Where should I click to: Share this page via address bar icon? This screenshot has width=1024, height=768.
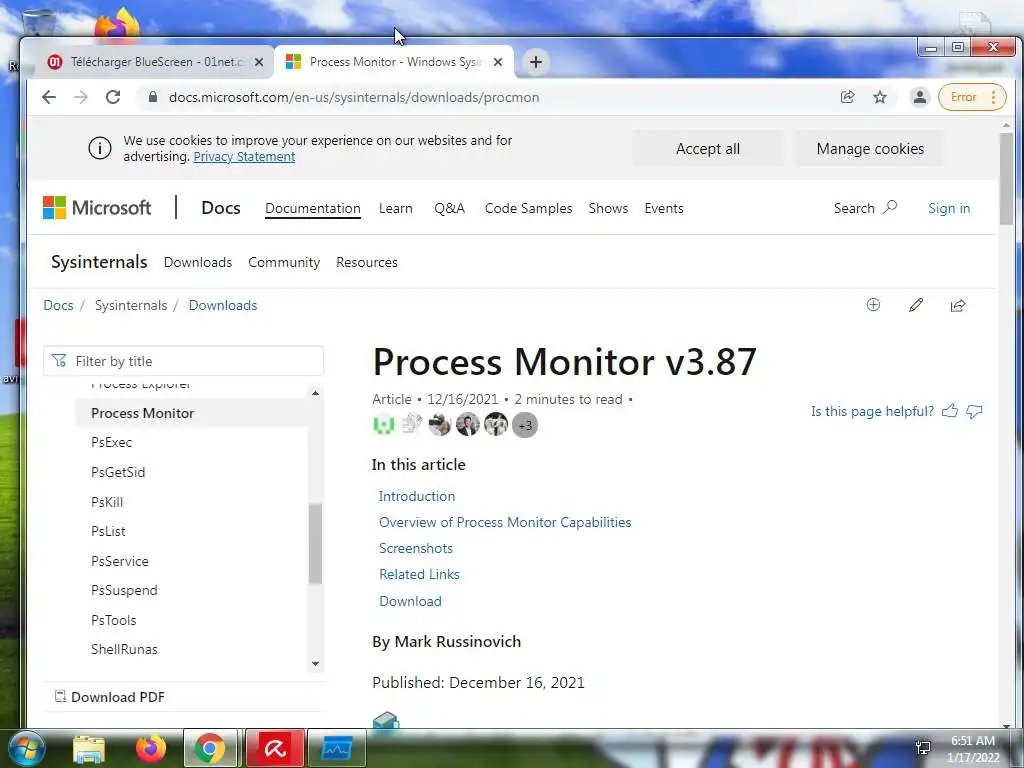click(848, 97)
